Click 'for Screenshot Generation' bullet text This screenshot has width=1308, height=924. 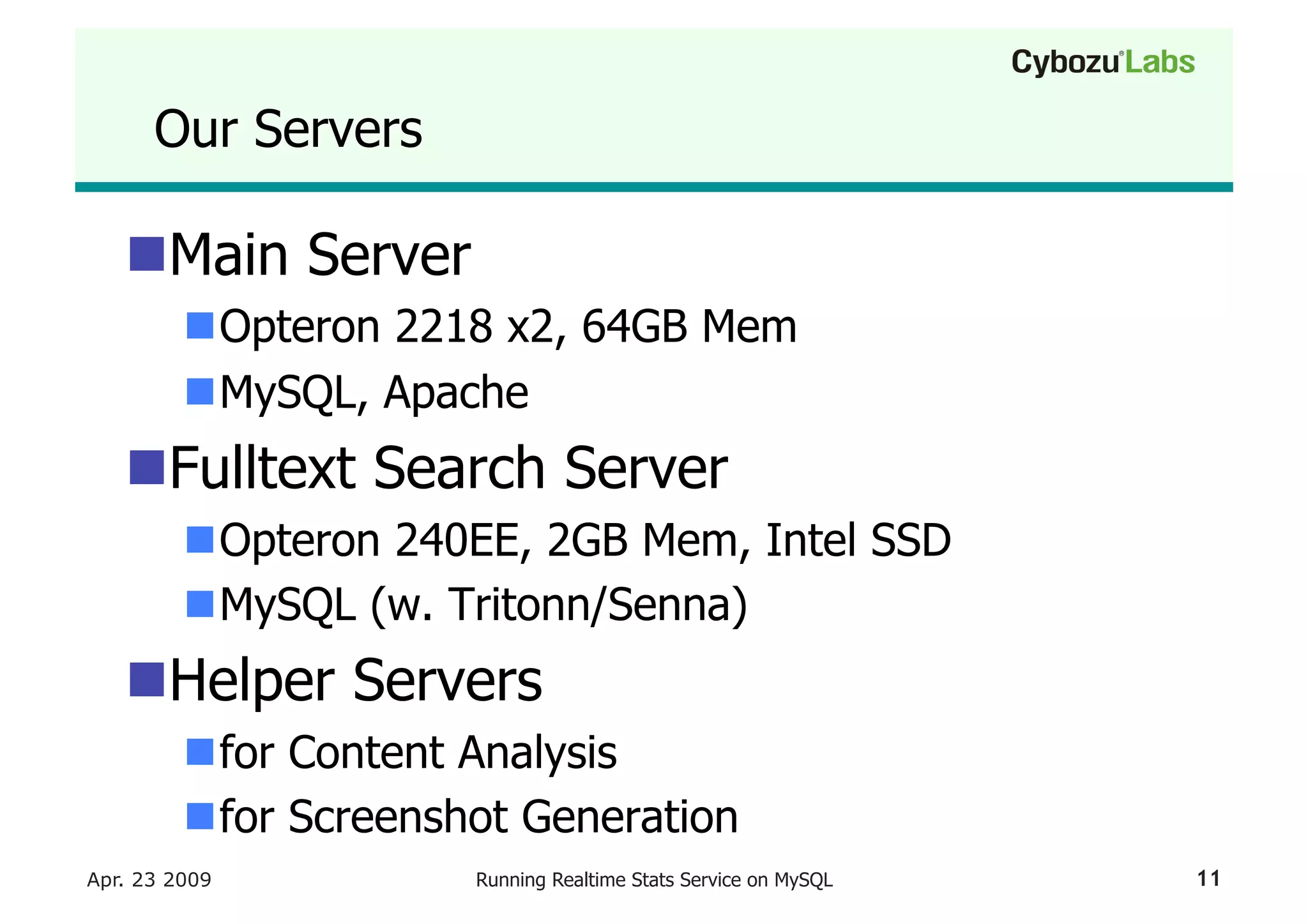(x=479, y=818)
